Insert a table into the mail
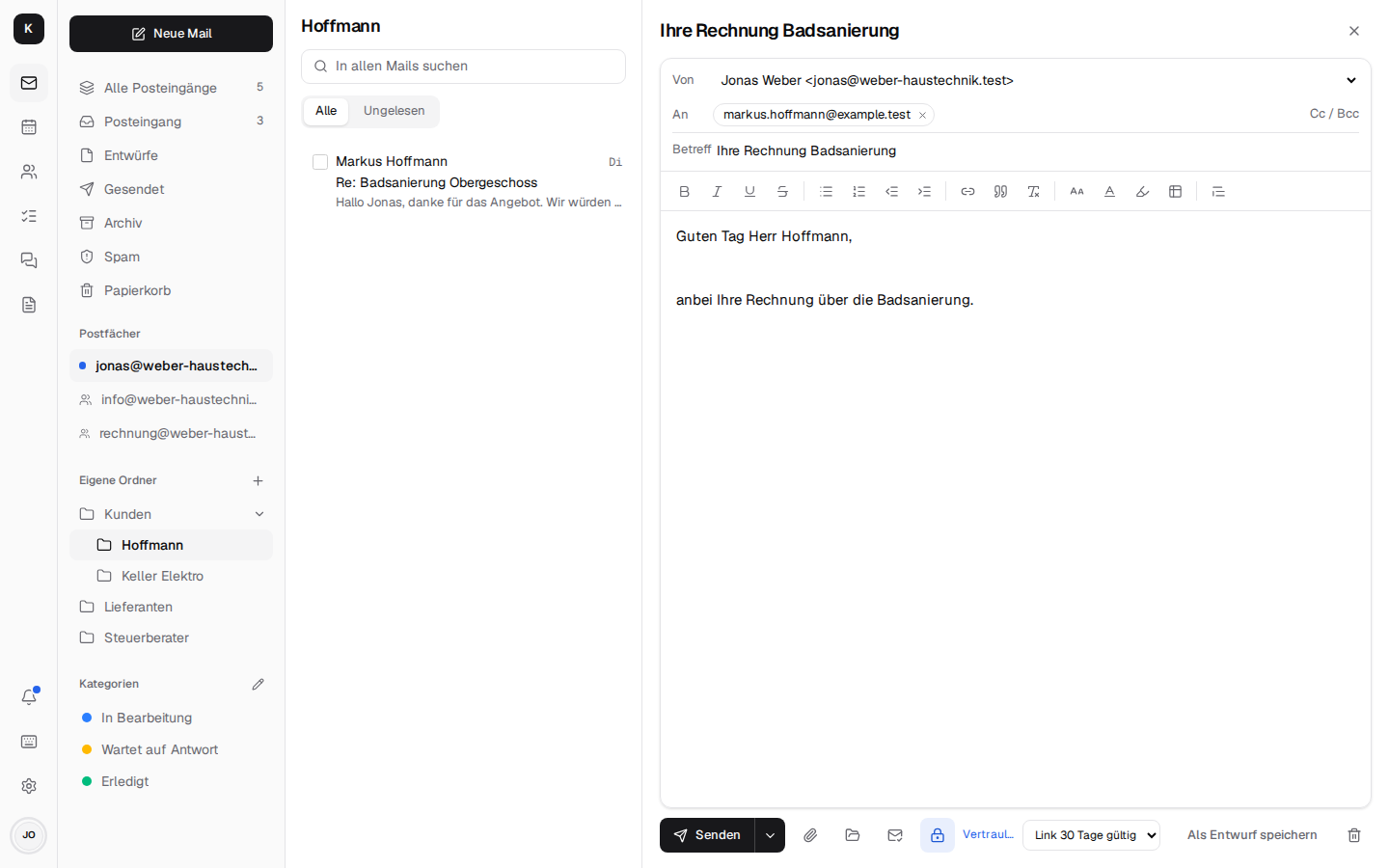 point(1176,191)
